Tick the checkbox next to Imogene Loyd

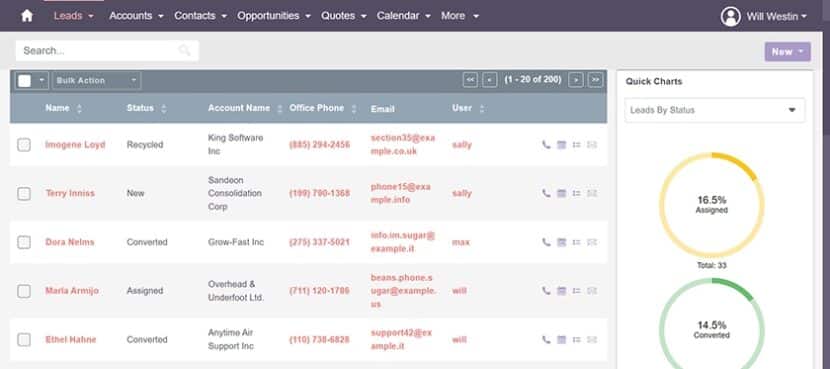point(24,145)
